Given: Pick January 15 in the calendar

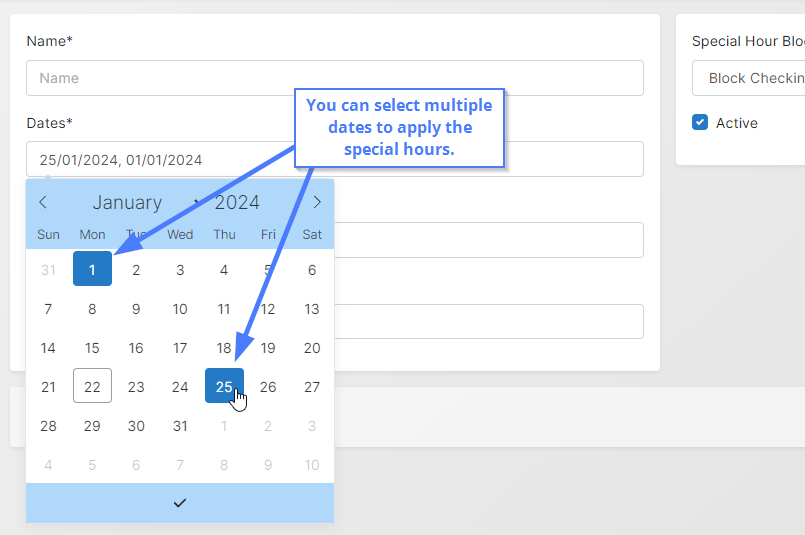Looking at the screenshot, I should pyautogui.click(x=92, y=348).
